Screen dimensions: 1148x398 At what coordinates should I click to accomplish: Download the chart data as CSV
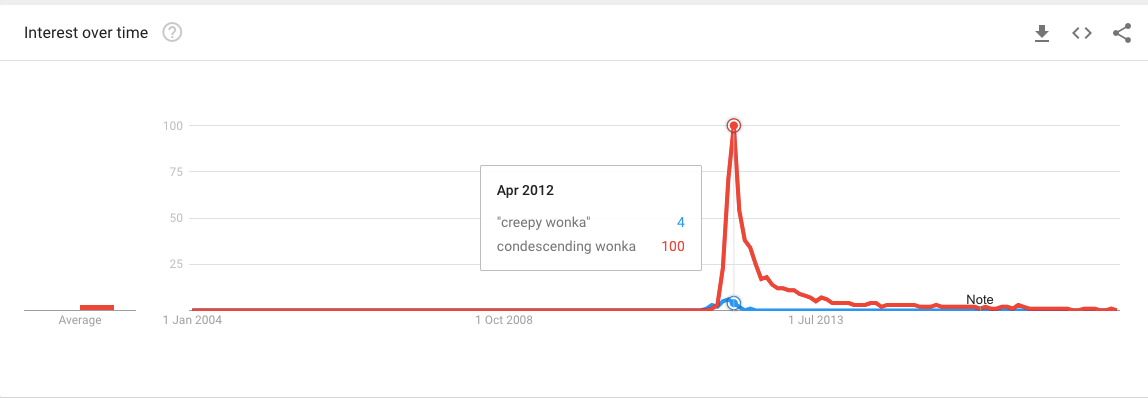1041,33
